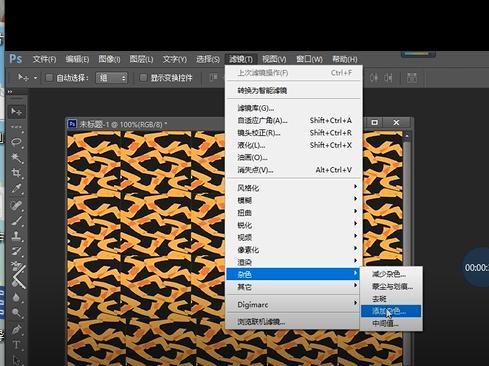This screenshot has width=489, height=366.
Task: Expand the Digimarc submenu
Action: (x=293, y=304)
